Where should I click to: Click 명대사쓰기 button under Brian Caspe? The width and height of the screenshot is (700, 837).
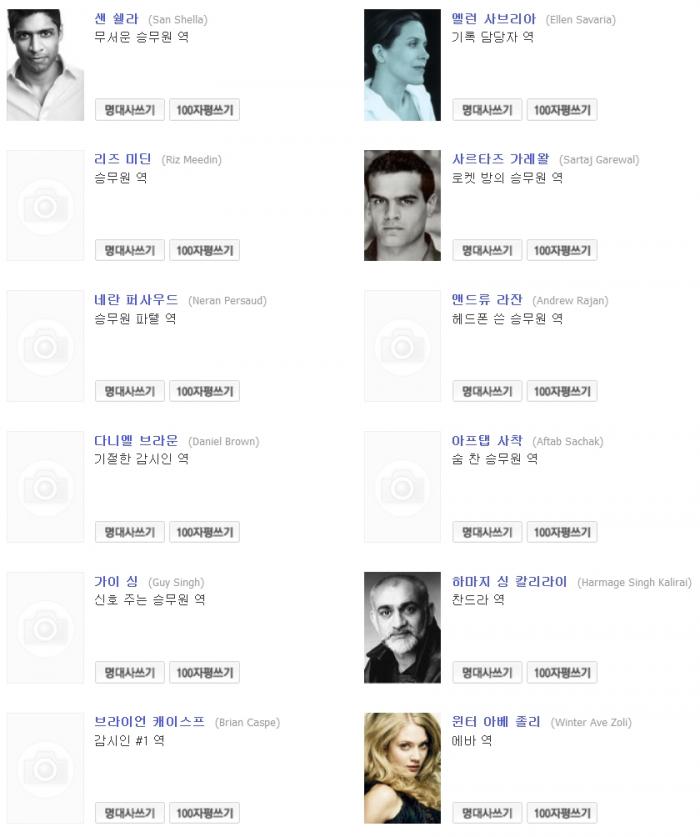click(130, 813)
